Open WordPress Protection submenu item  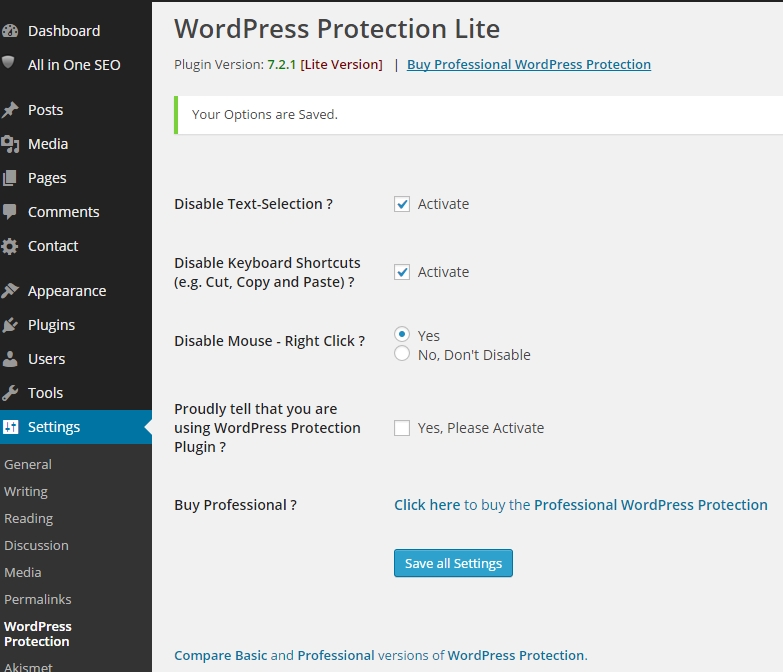(38, 634)
